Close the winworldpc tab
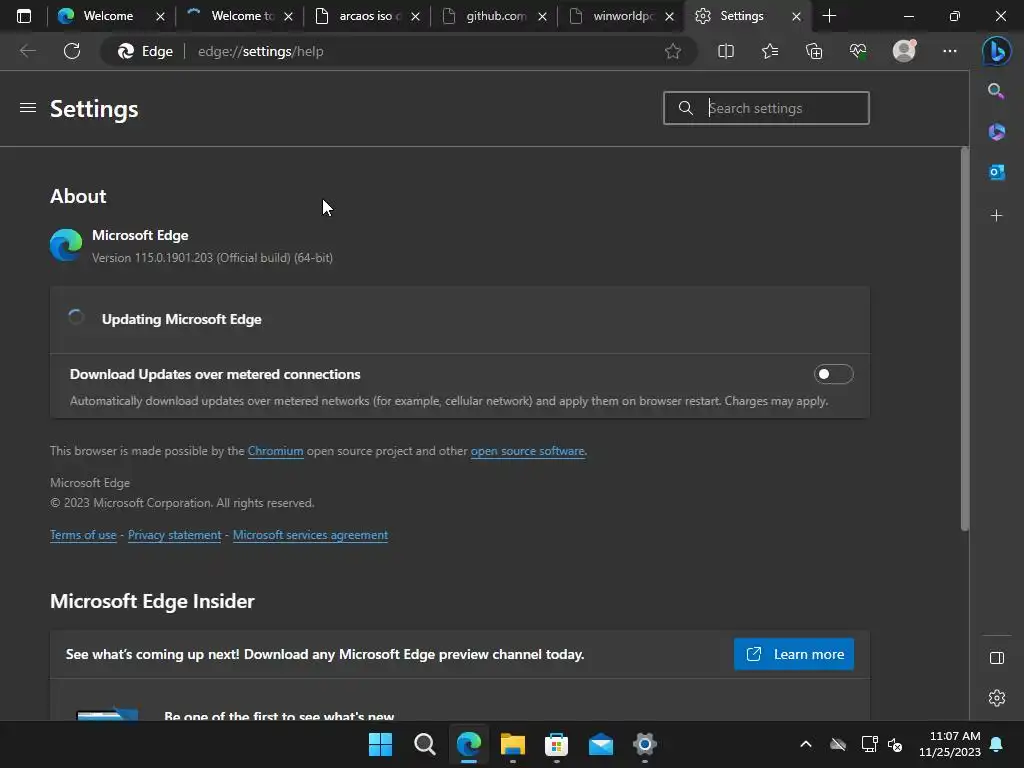The height and width of the screenshot is (768, 1024). point(669,17)
